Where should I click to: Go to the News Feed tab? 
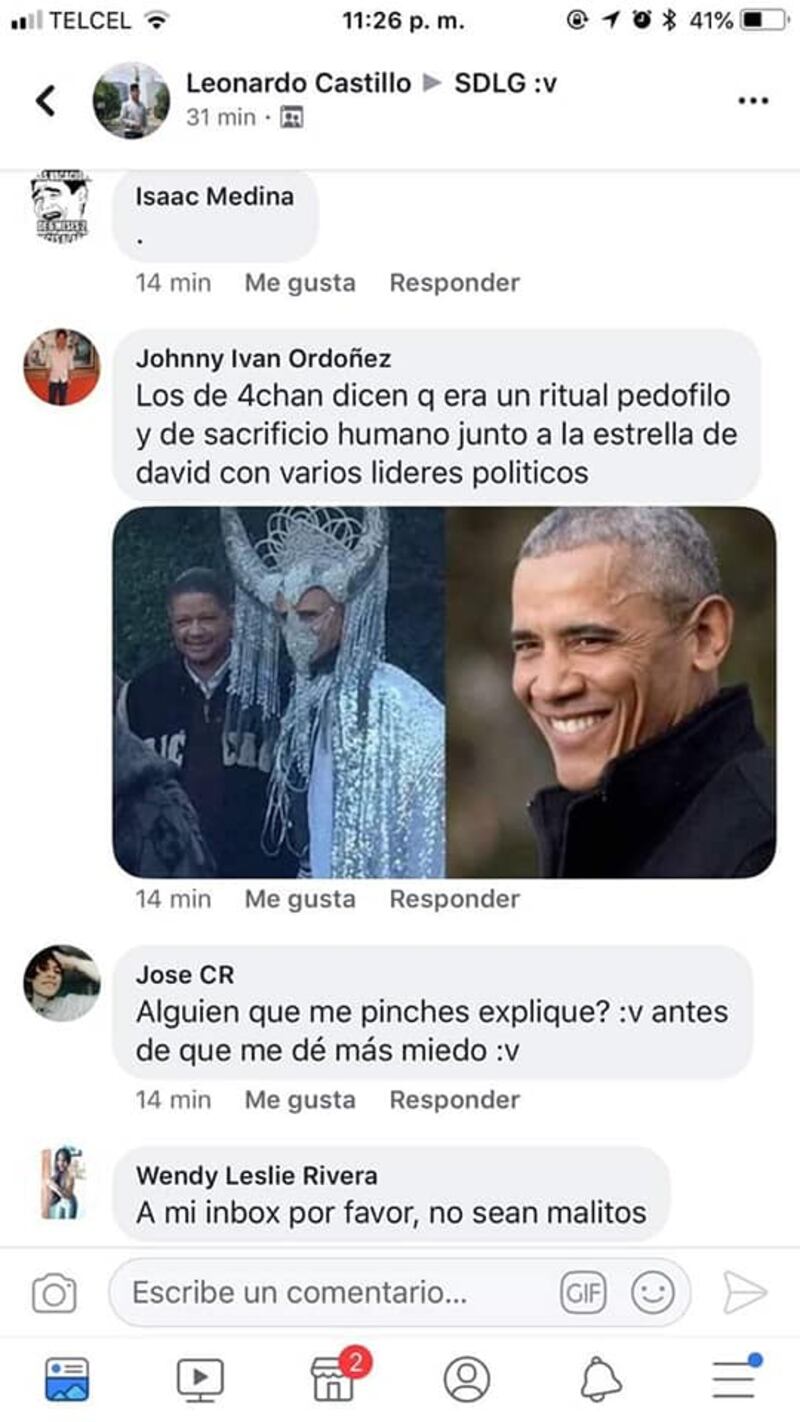[x=66, y=1379]
